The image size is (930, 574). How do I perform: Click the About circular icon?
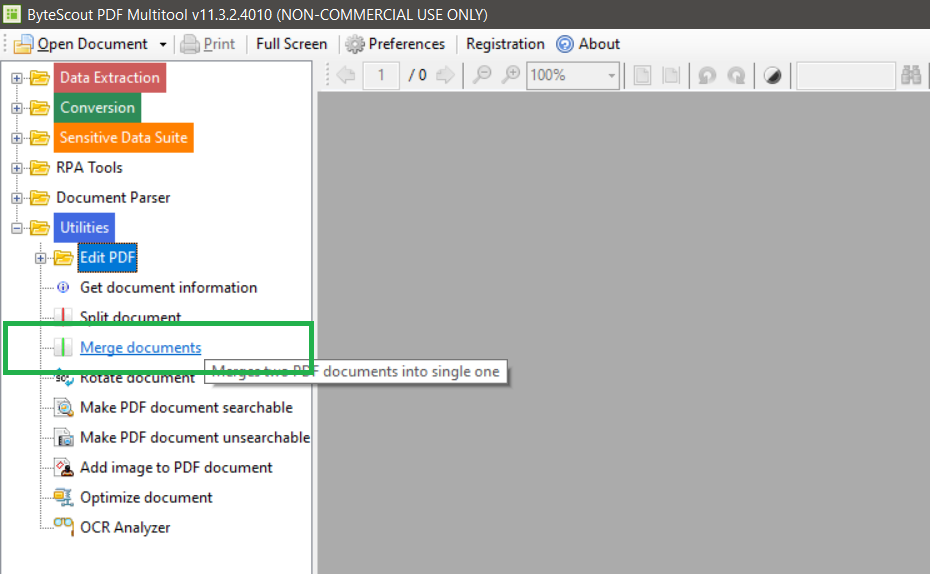point(565,44)
